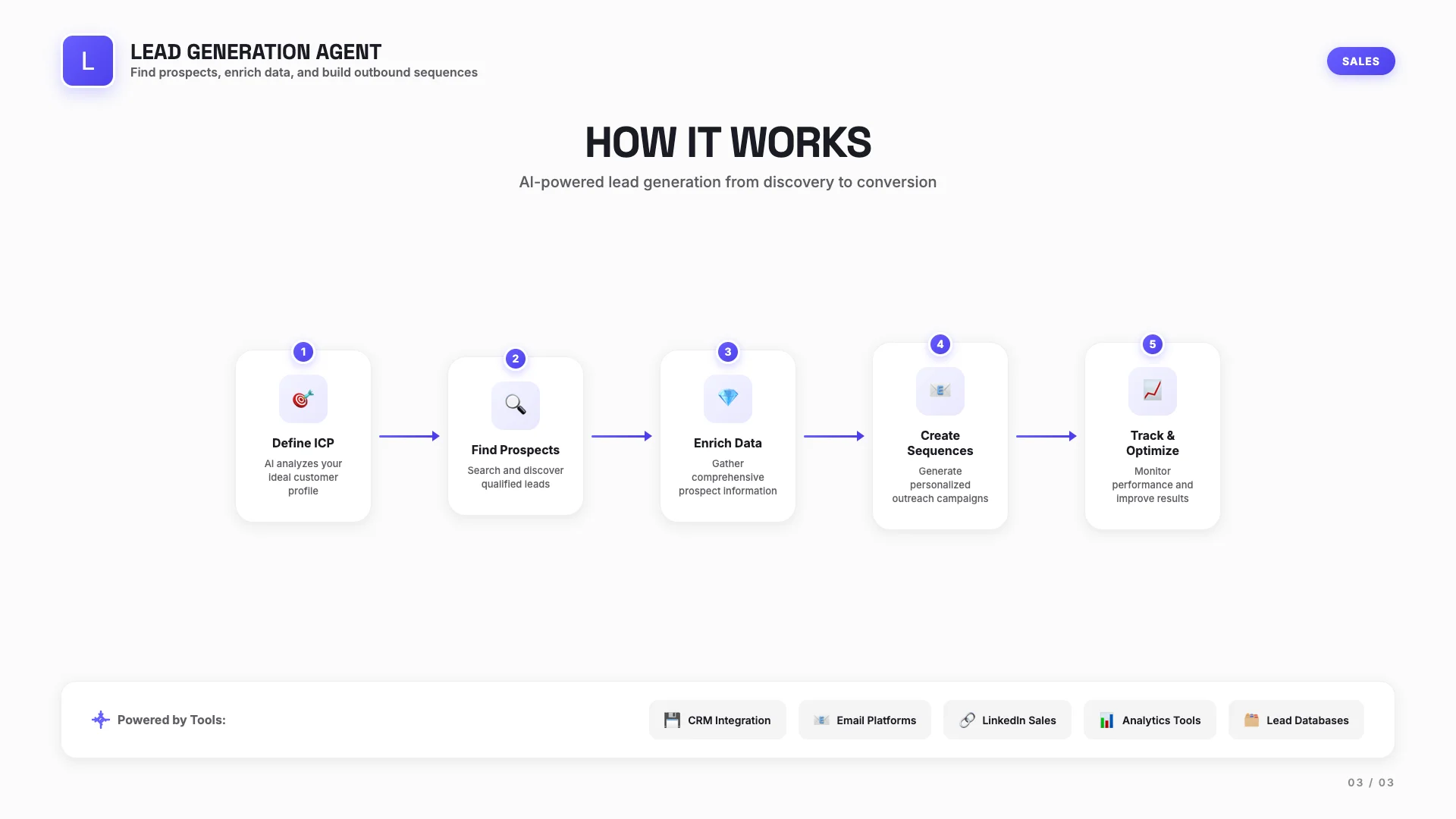
Task: Click the chart icon in Track & Optimize
Action: coord(1153,391)
